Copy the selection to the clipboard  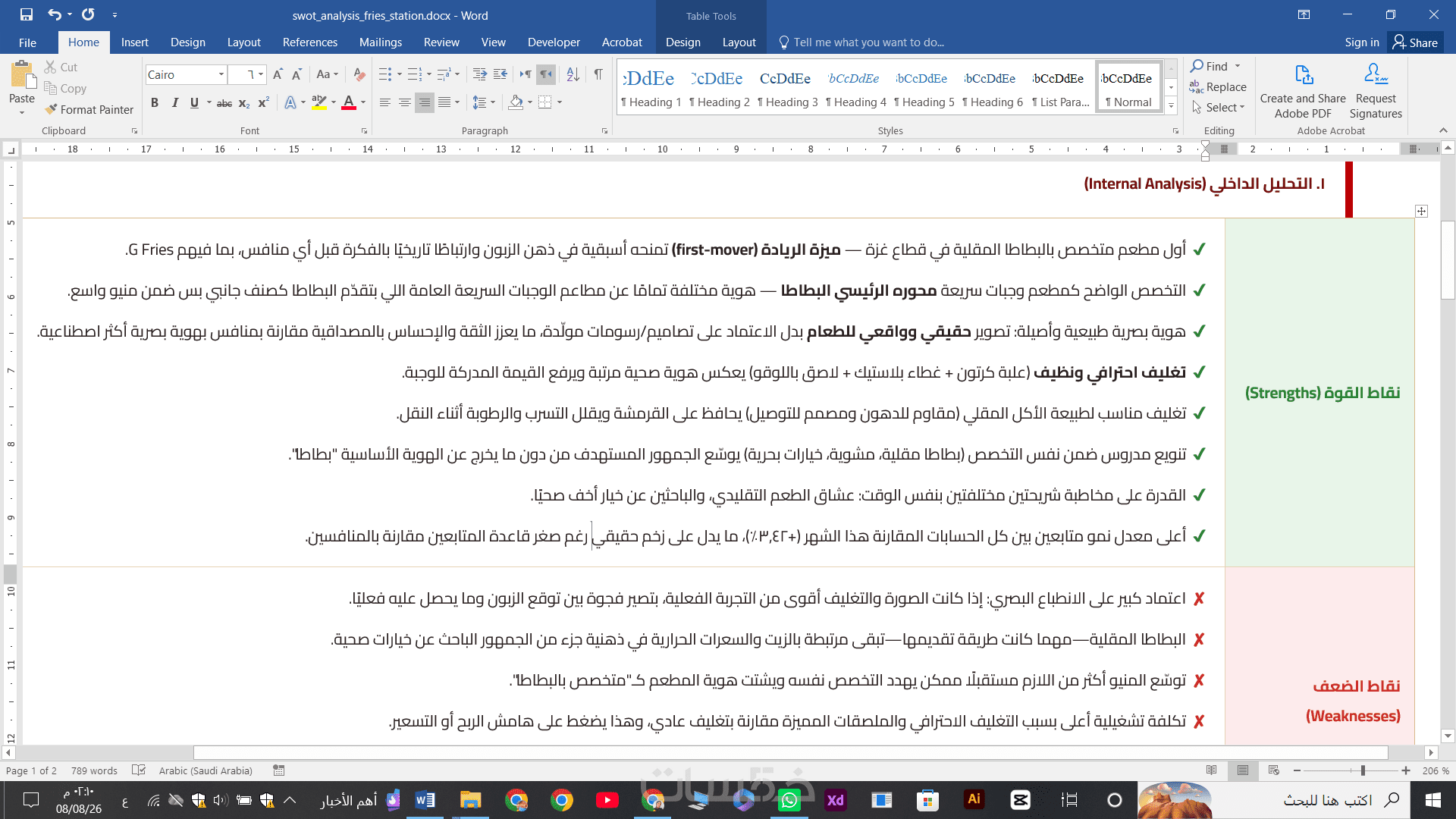pos(65,88)
